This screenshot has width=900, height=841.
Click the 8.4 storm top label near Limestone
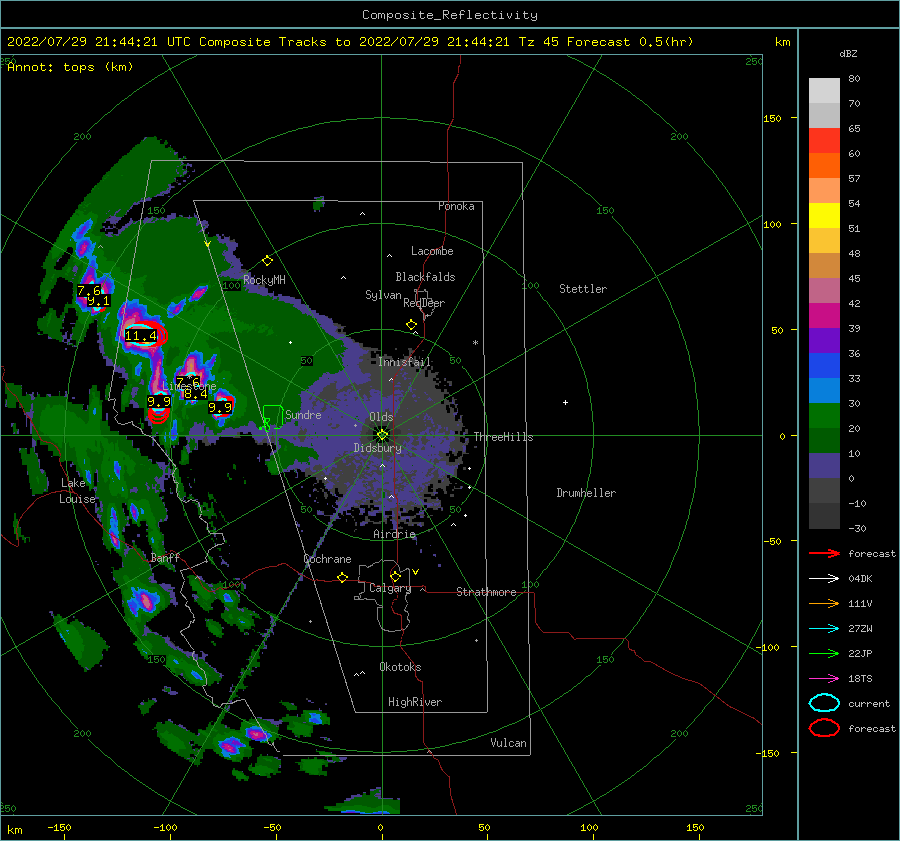(196, 394)
